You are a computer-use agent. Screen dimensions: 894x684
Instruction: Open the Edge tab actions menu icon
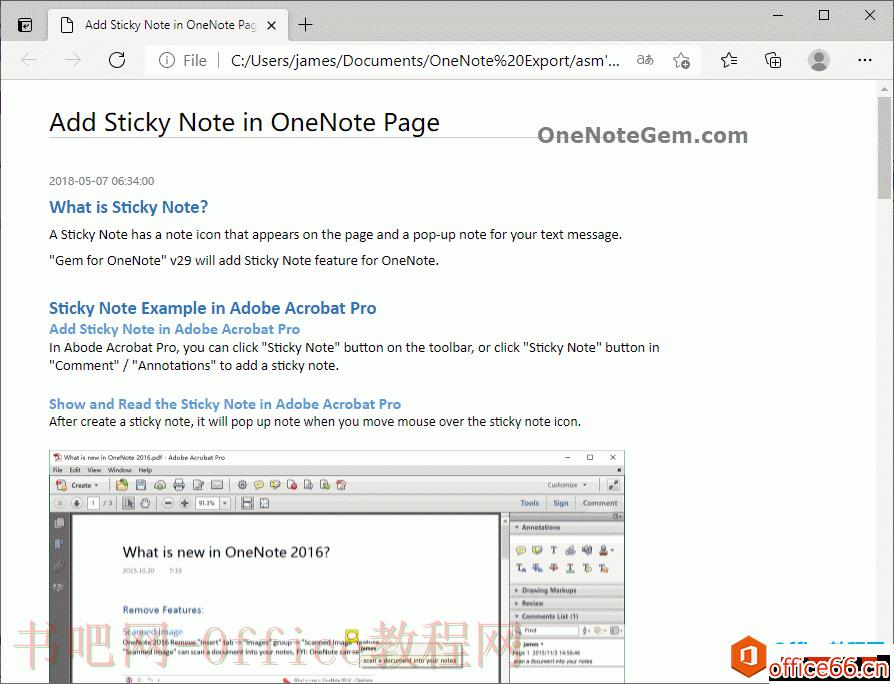tap(25, 25)
